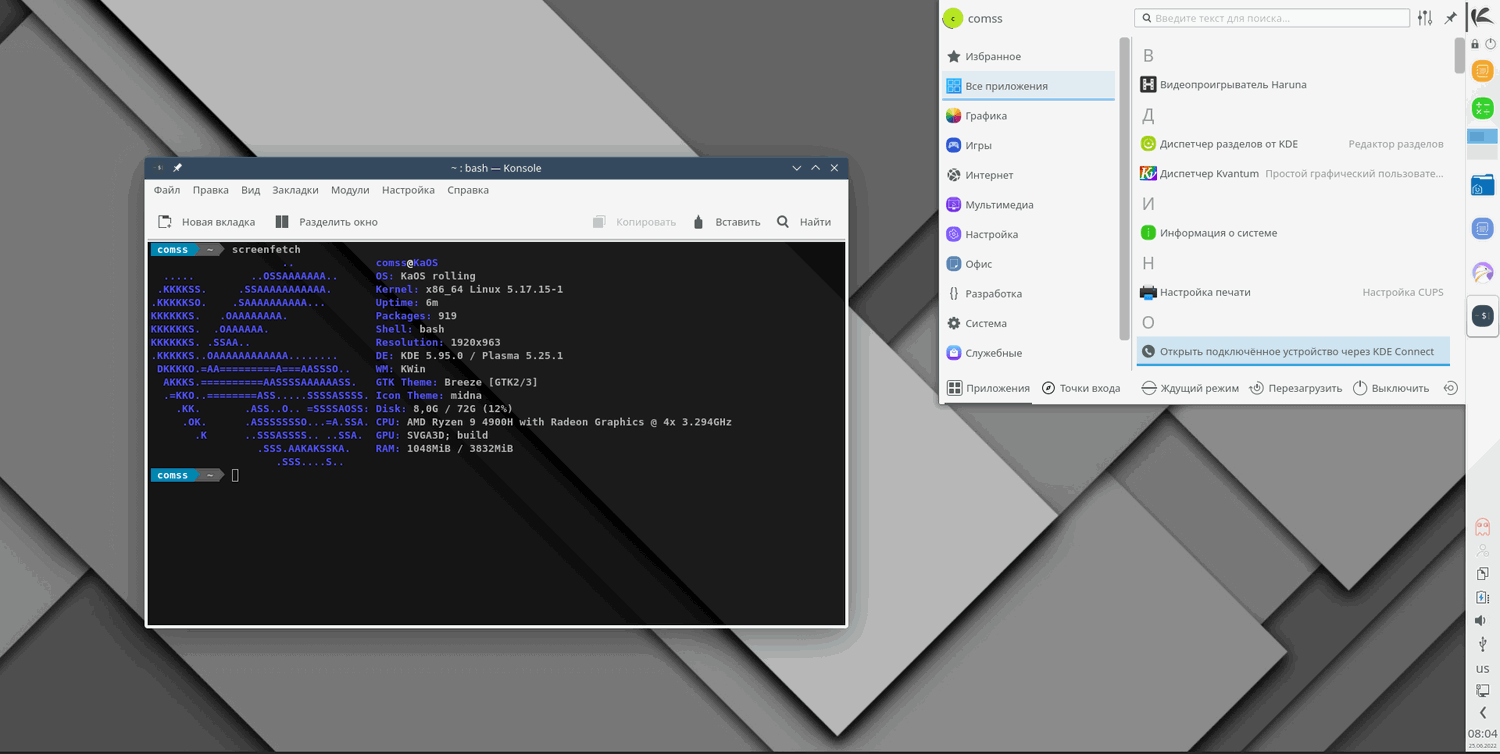
Task: Expand hidden system tray icons arrow
Action: (1483, 712)
